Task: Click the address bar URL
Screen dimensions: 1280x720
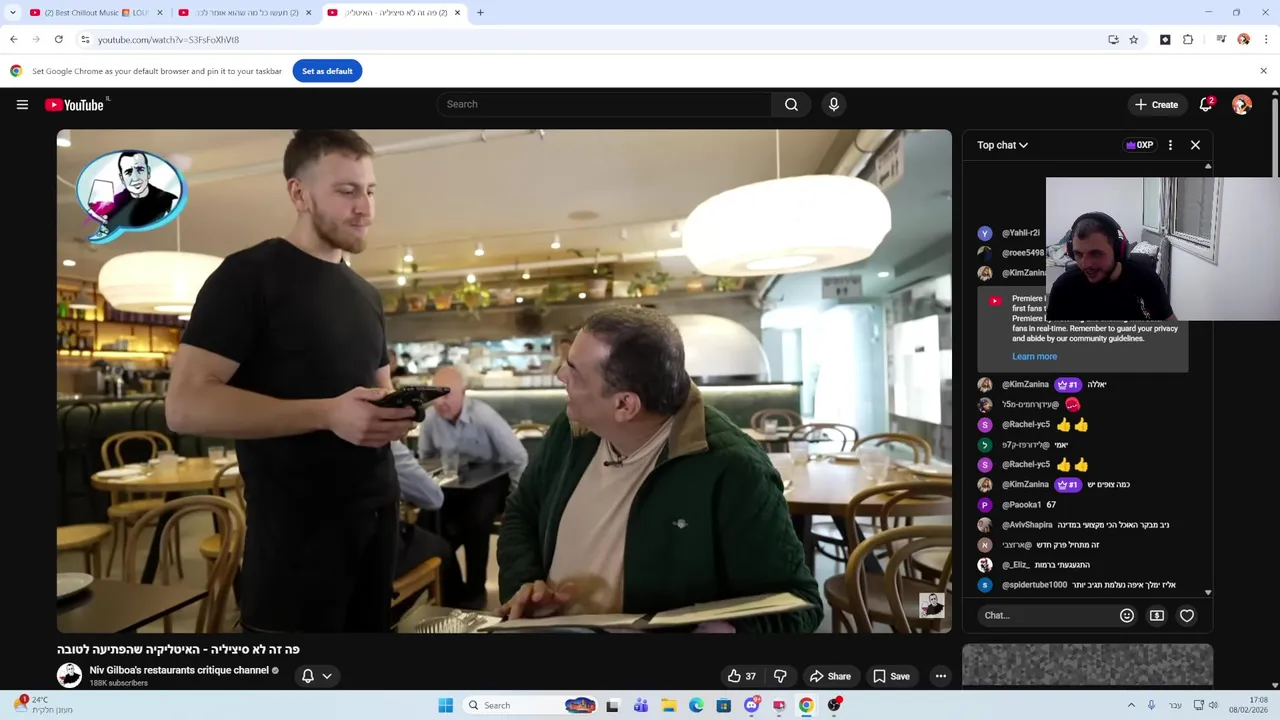Action: [x=168, y=39]
